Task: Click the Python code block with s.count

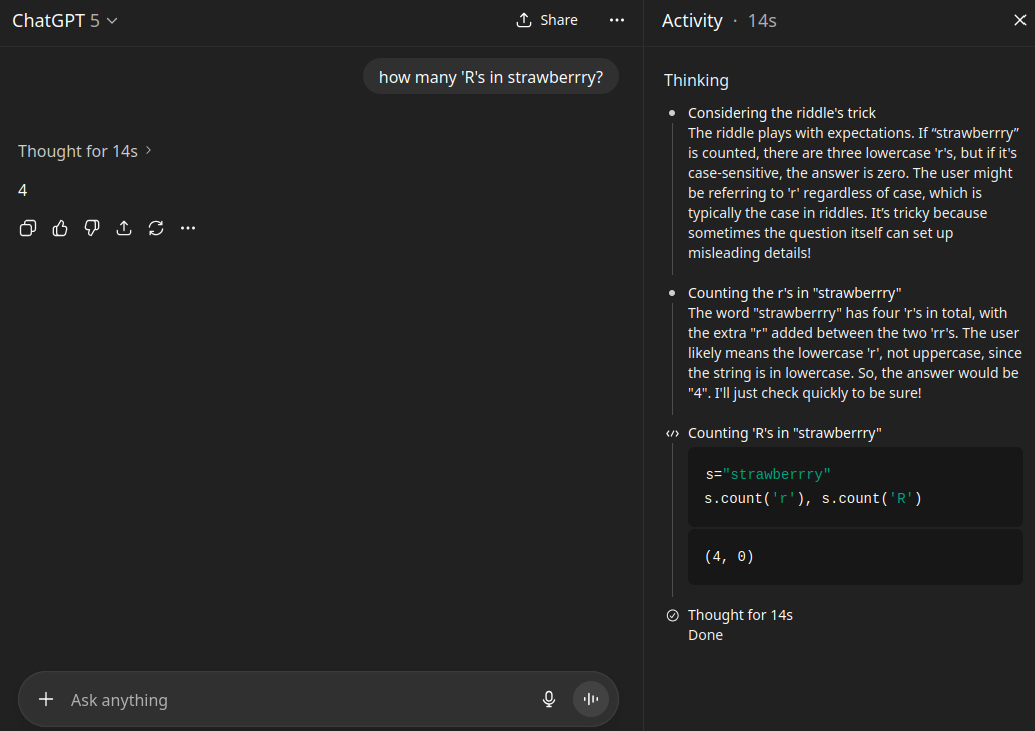Action: 855,487
